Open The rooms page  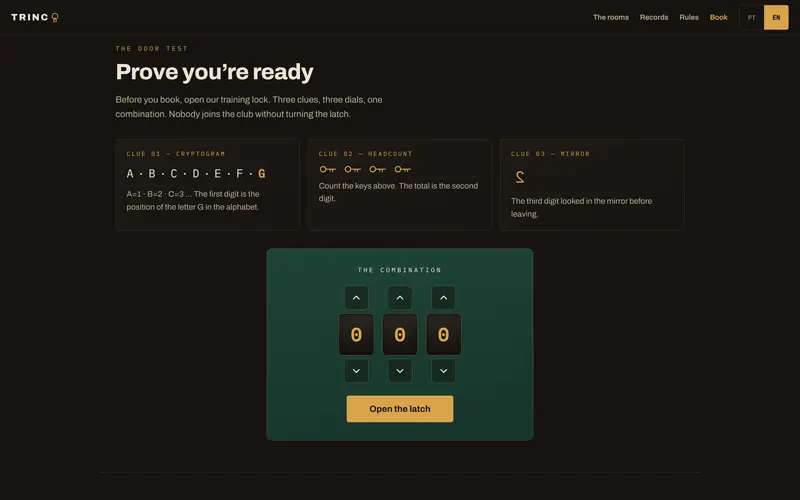pyautogui.click(x=611, y=17)
